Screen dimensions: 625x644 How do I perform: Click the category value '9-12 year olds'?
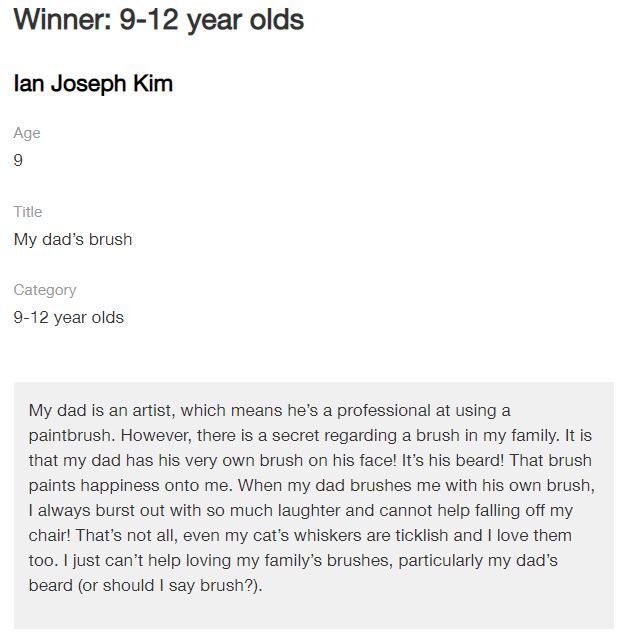[68, 317]
